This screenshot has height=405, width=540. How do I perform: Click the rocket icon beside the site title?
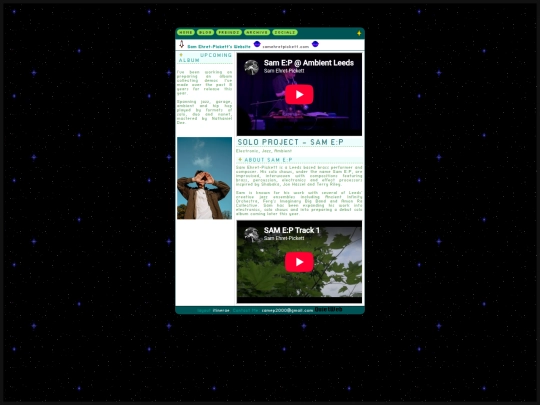tap(181, 44)
